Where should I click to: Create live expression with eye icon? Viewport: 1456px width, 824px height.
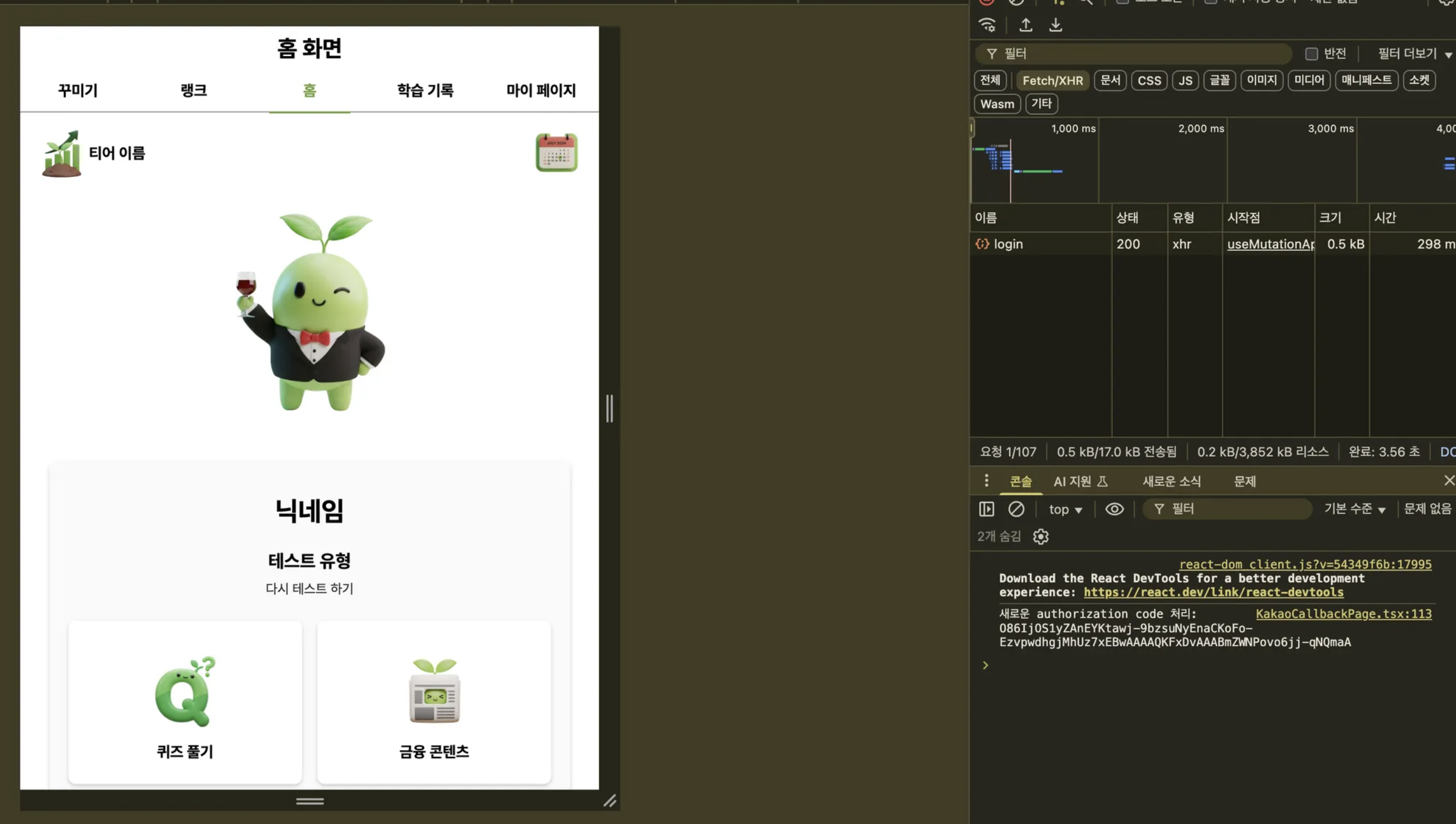pos(1114,509)
